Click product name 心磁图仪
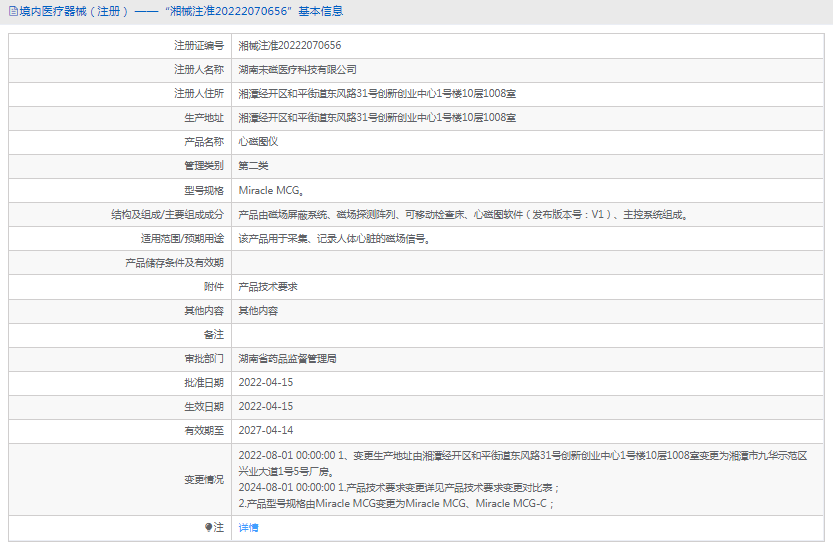833x550 pixels. pyautogui.click(x=258, y=142)
